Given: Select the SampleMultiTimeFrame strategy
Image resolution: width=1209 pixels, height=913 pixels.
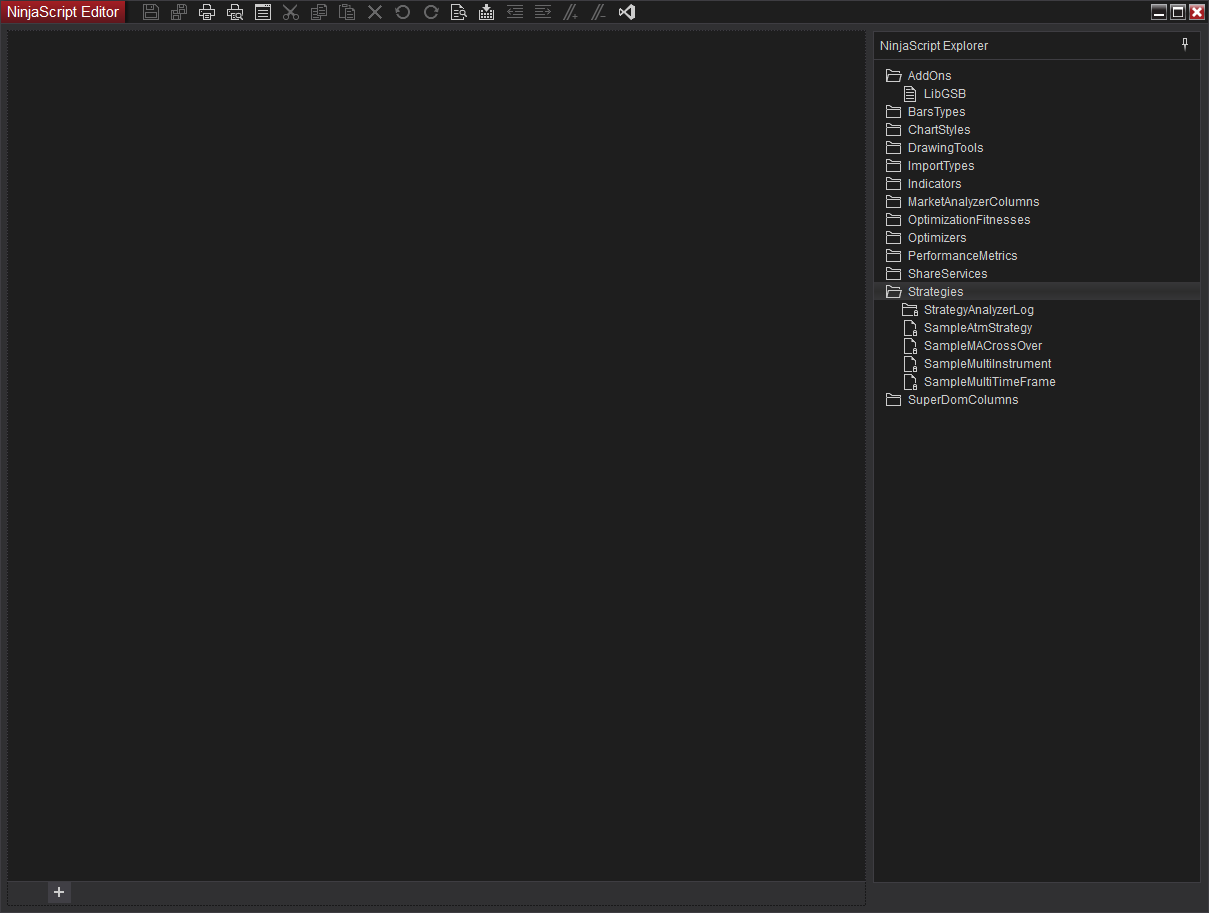Looking at the screenshot, I should coord(989,382).
